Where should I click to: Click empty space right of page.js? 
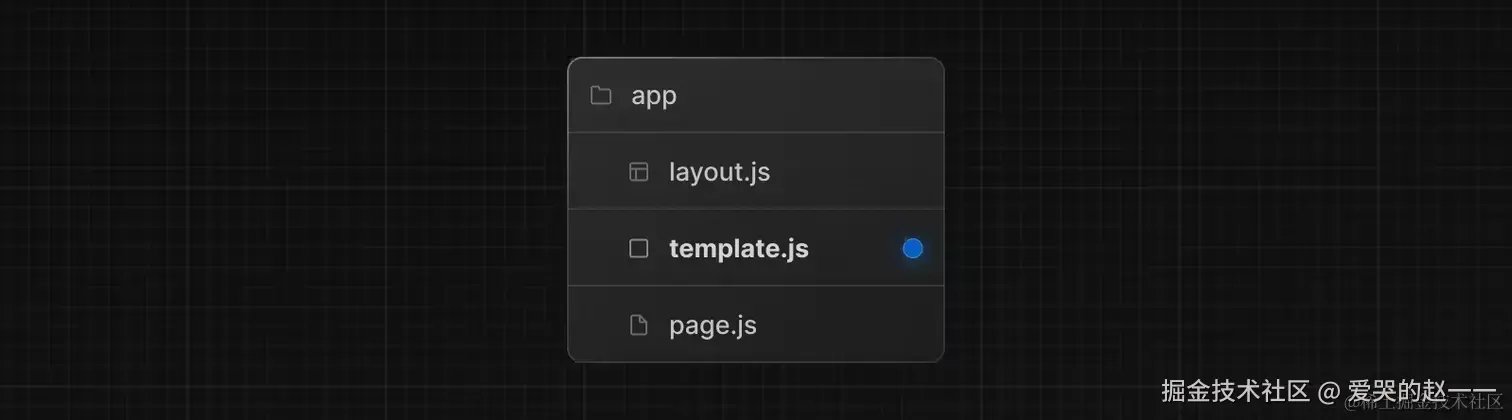(x=850, y=325)
